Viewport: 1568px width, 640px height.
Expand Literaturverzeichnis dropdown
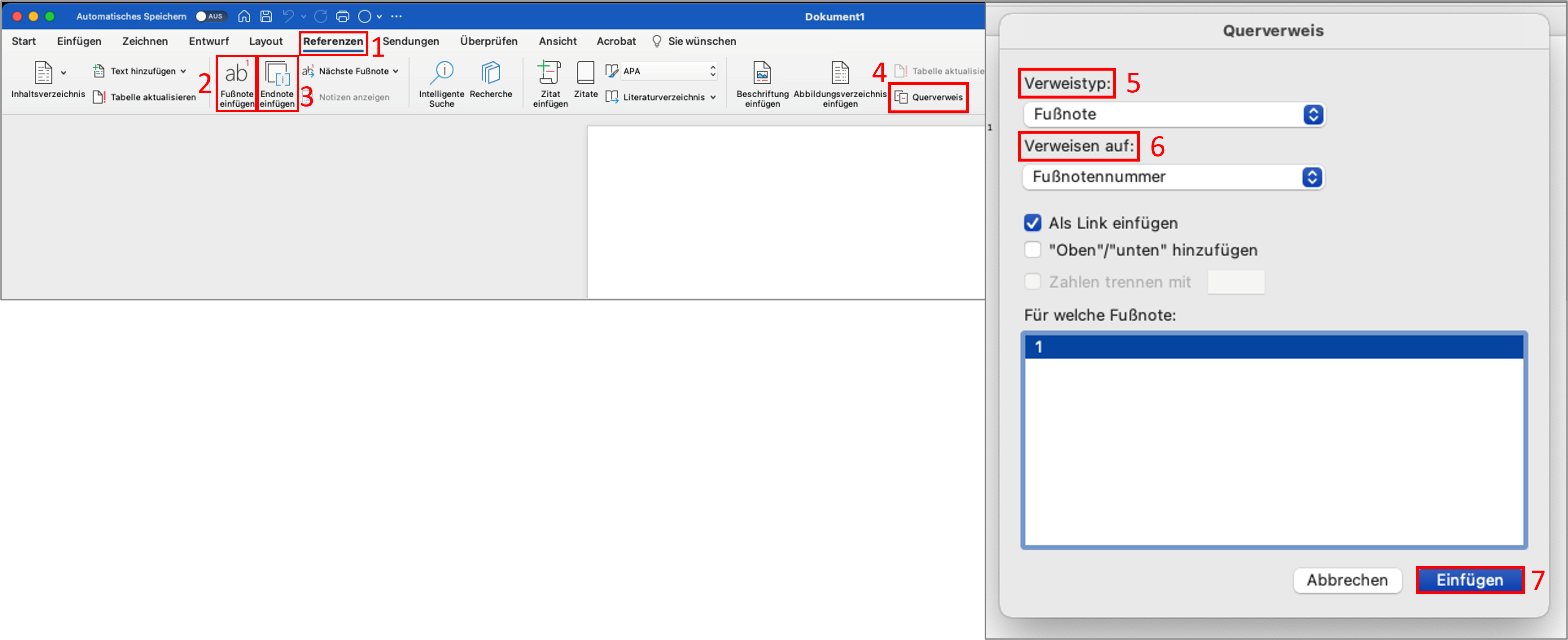(x=713, y=97)
